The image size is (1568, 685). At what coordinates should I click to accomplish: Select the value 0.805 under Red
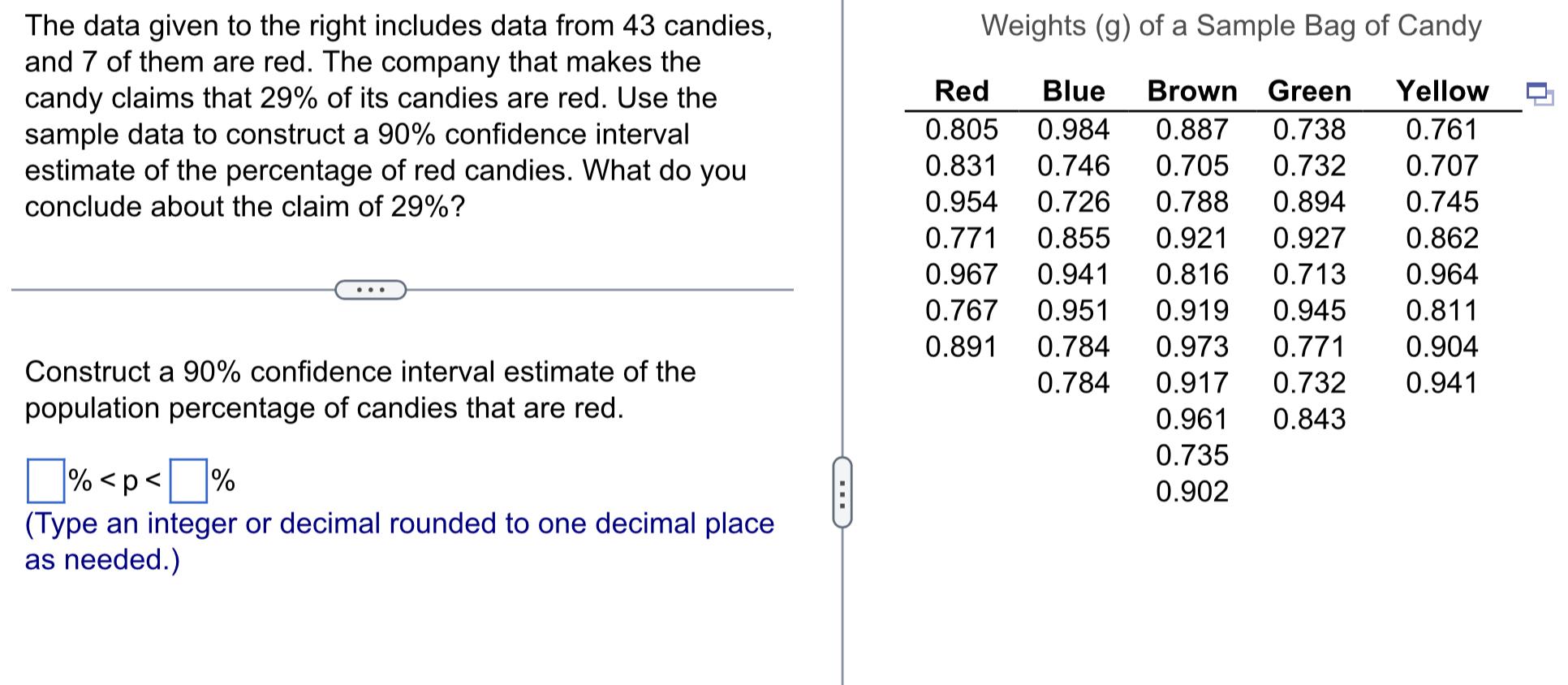pyautogui.click(x=963, y=128)
